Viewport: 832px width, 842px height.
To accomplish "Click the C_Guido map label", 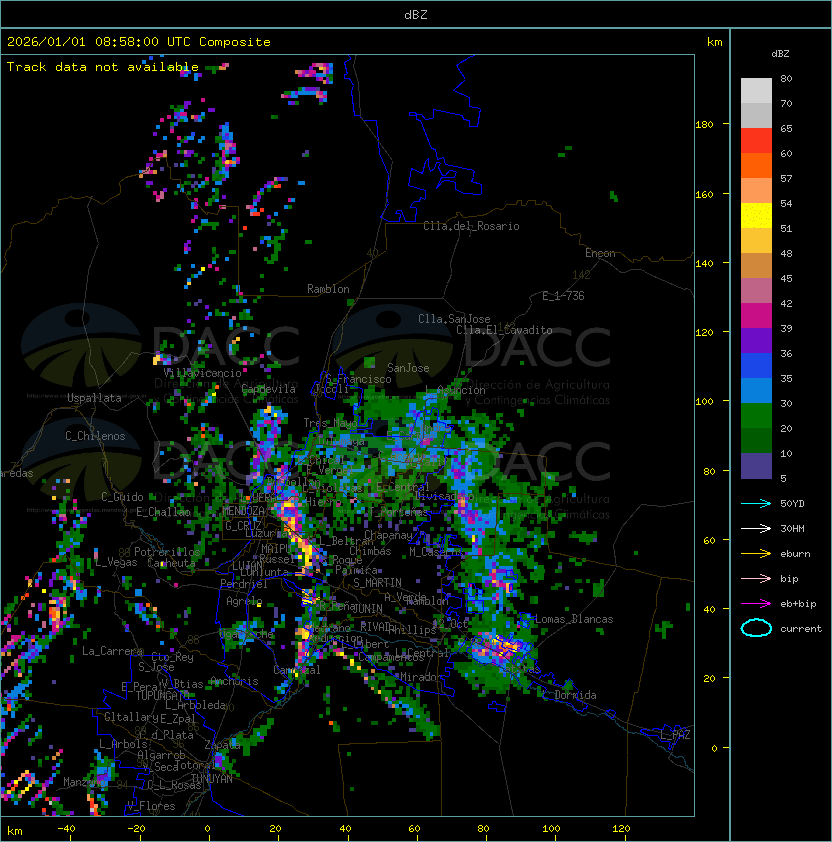I will 122,497.
